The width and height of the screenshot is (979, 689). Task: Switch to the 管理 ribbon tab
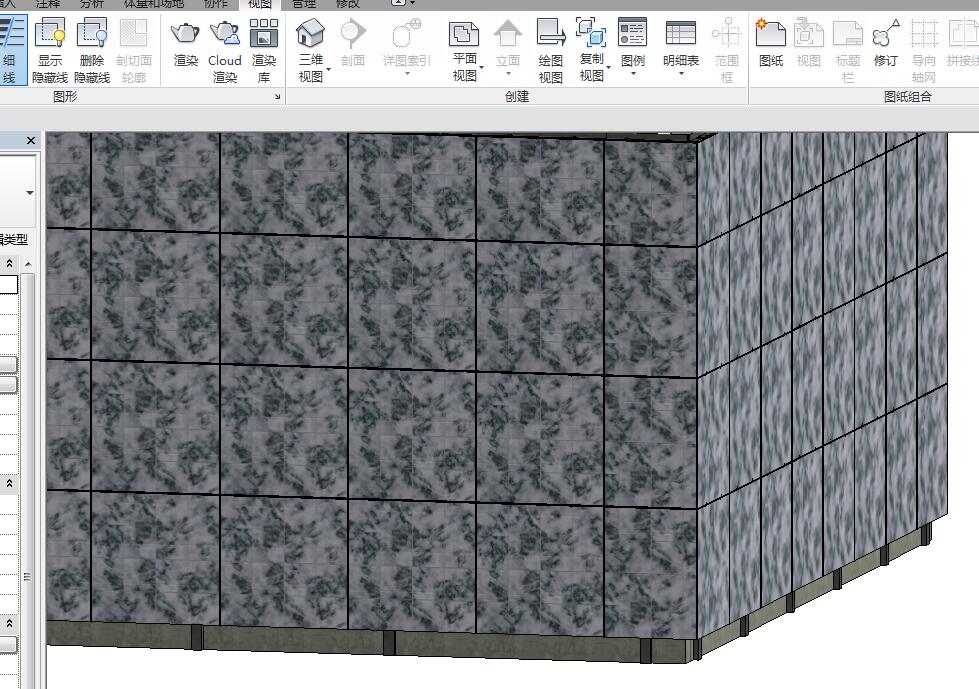303,4
